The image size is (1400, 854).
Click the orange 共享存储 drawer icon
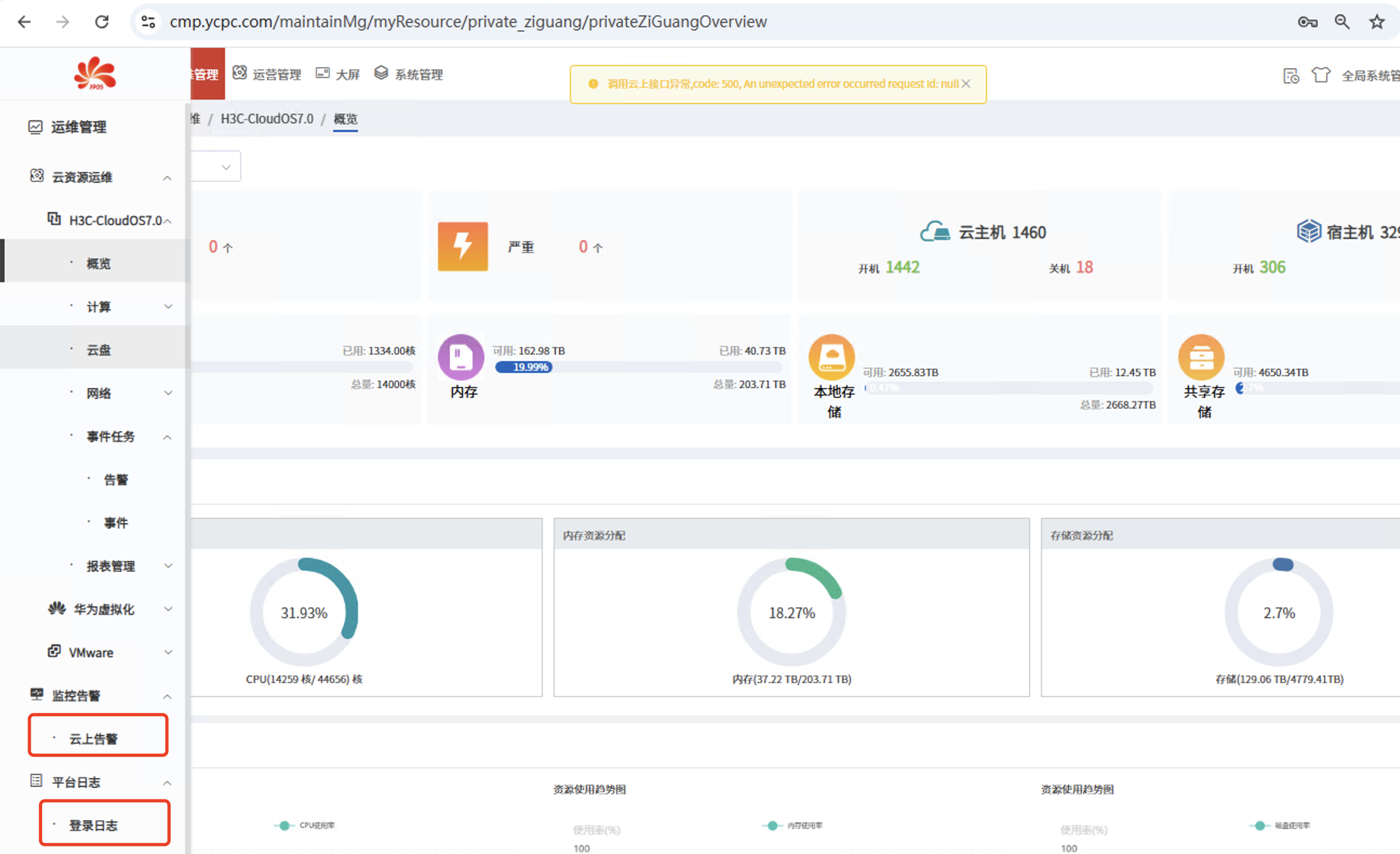pos(1201,357)
